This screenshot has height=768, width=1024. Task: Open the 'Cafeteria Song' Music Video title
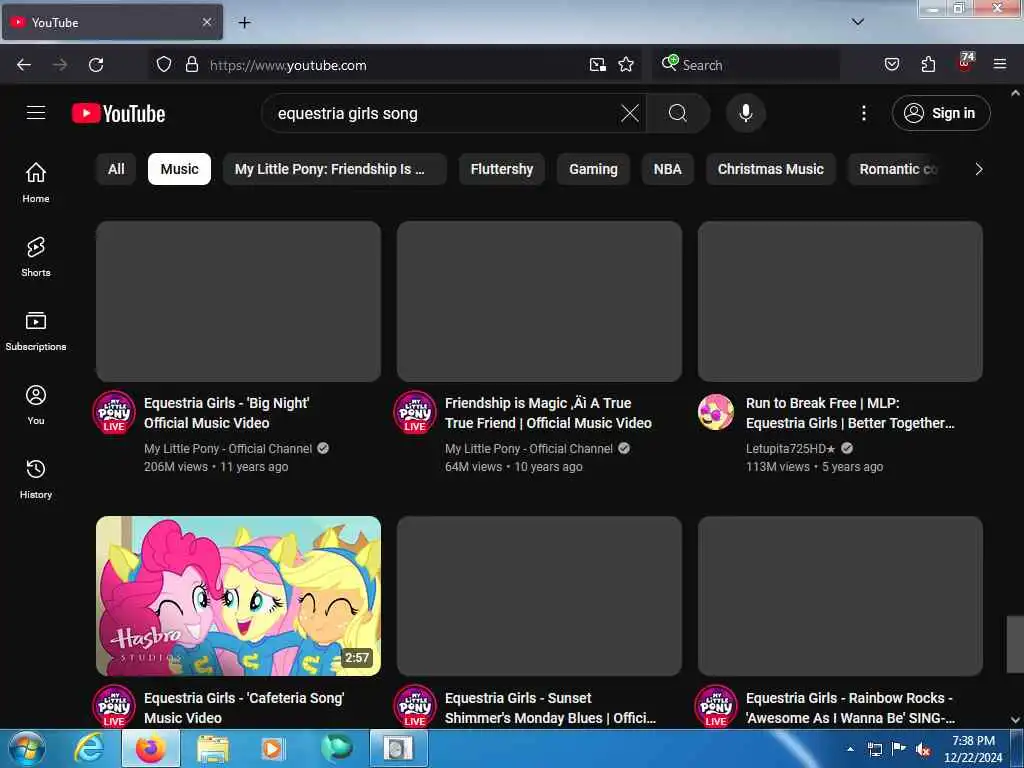click(244, 708)
